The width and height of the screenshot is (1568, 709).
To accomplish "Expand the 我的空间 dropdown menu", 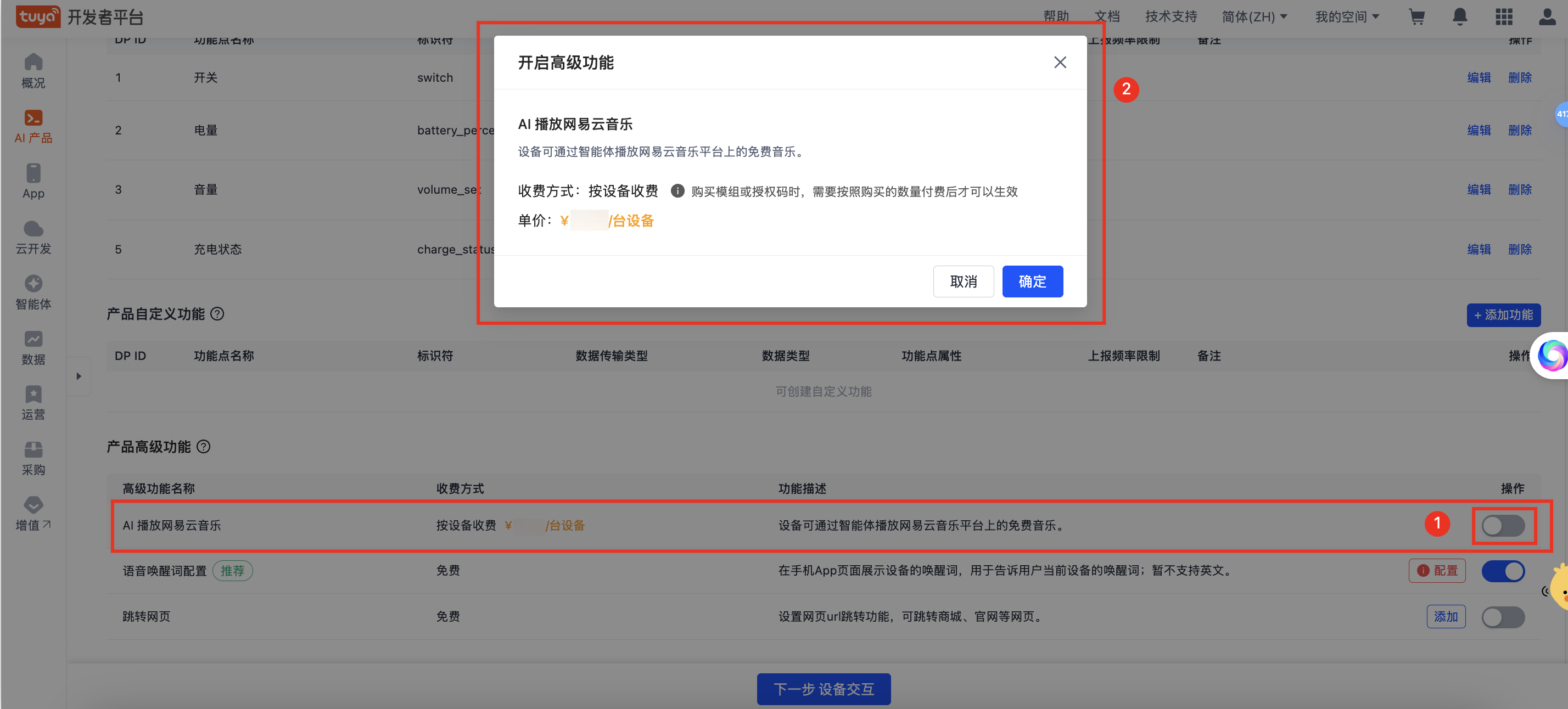I will coord(1346,16).
